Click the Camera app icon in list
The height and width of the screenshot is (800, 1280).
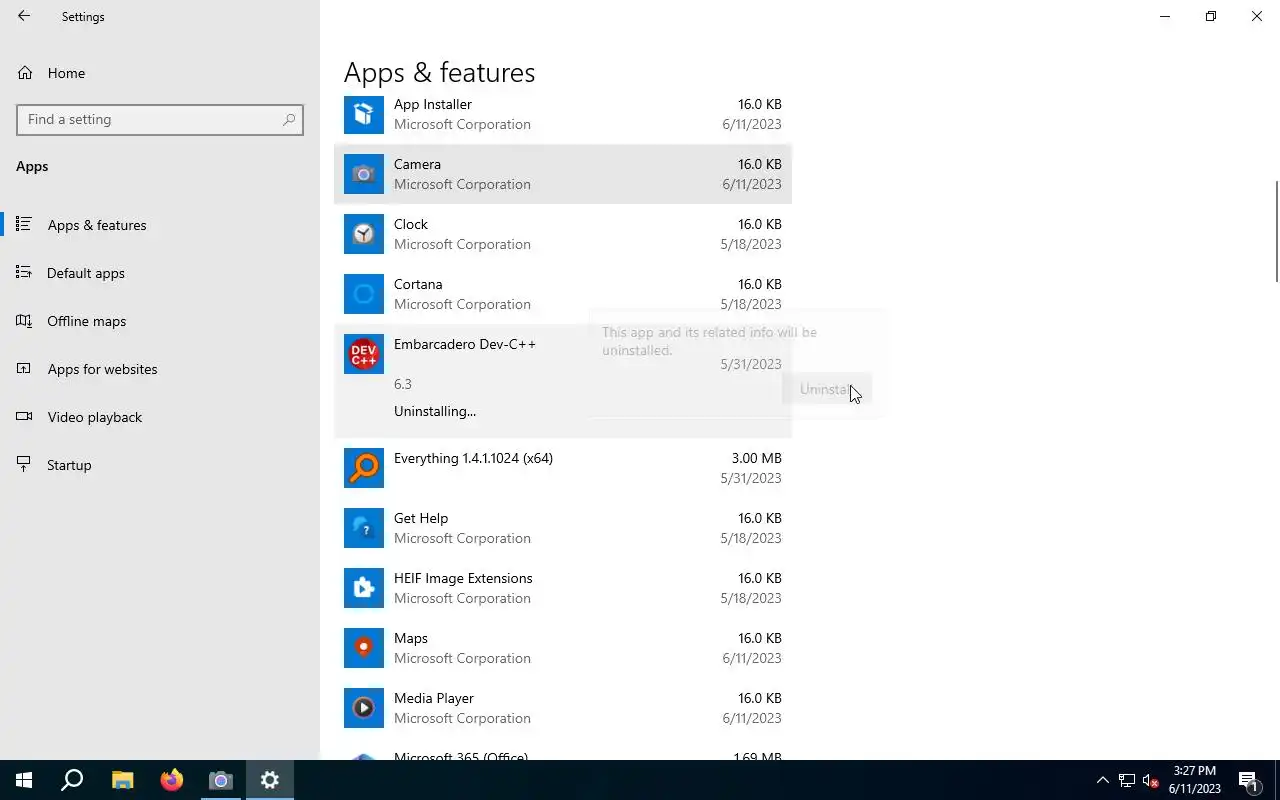[x=364, y=174]
